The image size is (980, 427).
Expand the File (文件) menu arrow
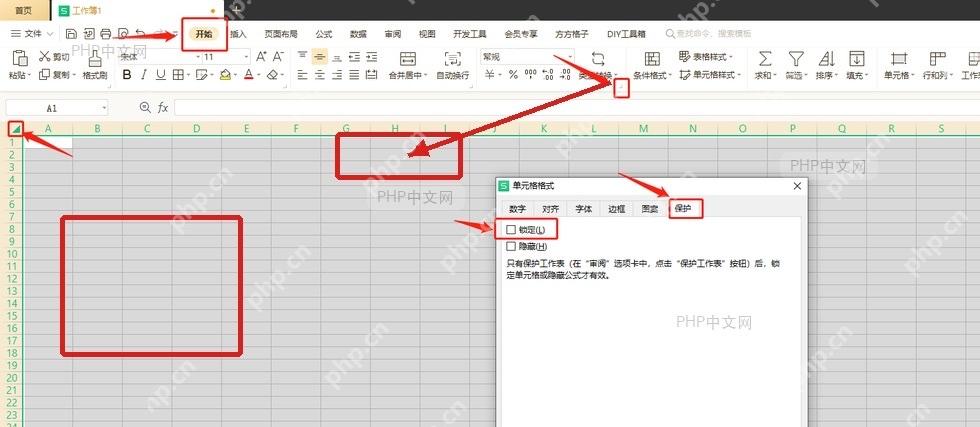pyautogui.click(x=49, y=34)
